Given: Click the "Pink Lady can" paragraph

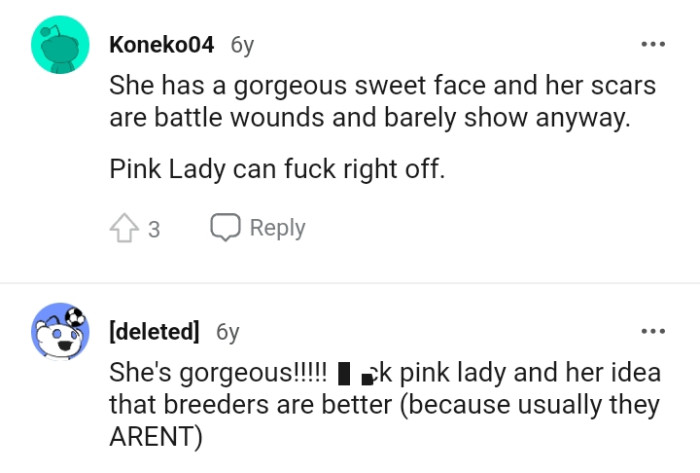Looking at the screenshot, I should tap(276, 168).
